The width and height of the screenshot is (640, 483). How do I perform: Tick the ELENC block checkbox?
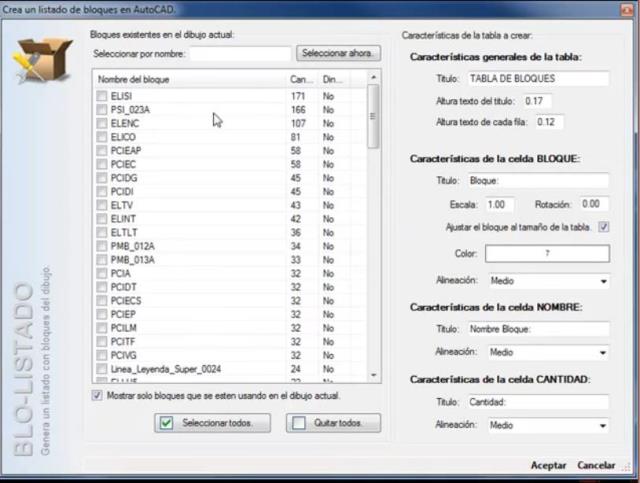pyautogui.click(x=102, y=123)
